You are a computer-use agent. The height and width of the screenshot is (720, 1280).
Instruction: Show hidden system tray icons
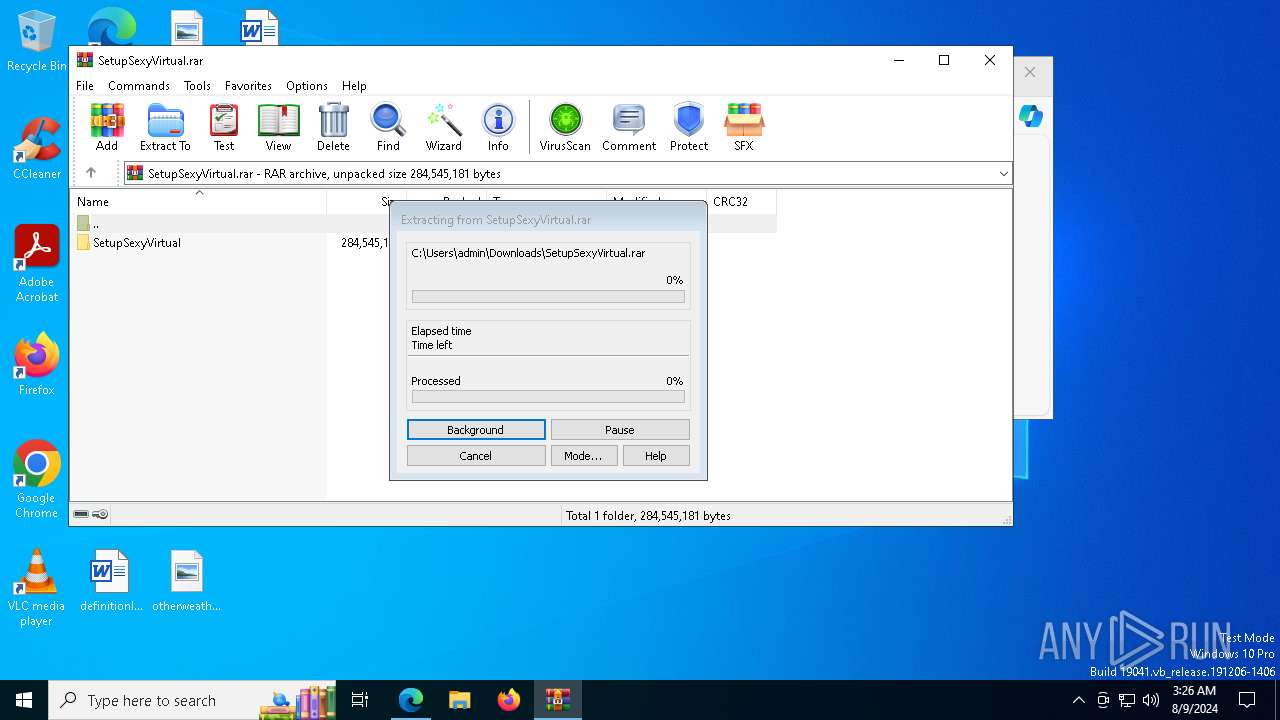click(1078, 700)
